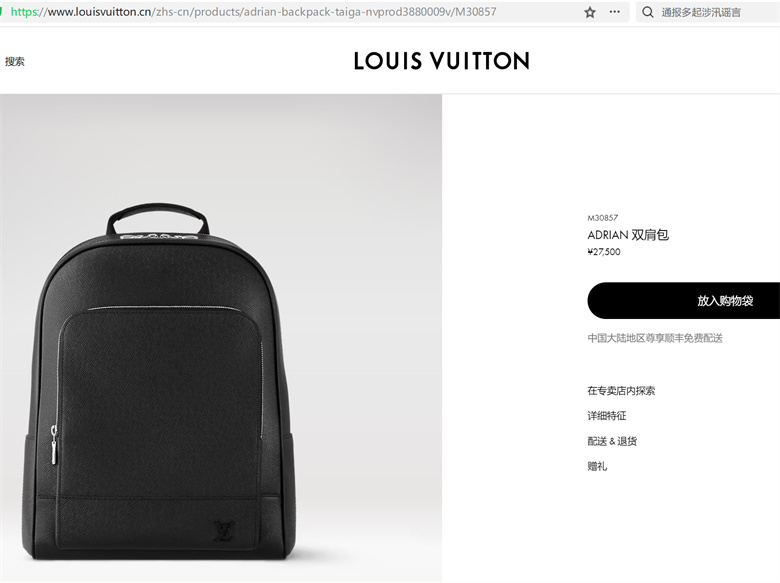Click the Louis Vuitton logo
Viewport: 780px width, 583px height.
(442, 61)
